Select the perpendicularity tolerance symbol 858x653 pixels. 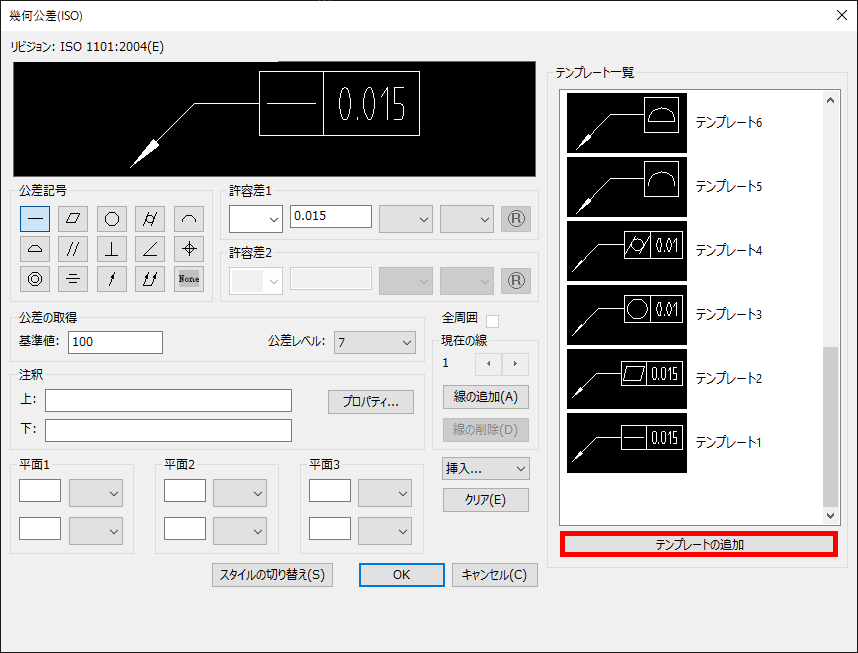click(112, 248)
